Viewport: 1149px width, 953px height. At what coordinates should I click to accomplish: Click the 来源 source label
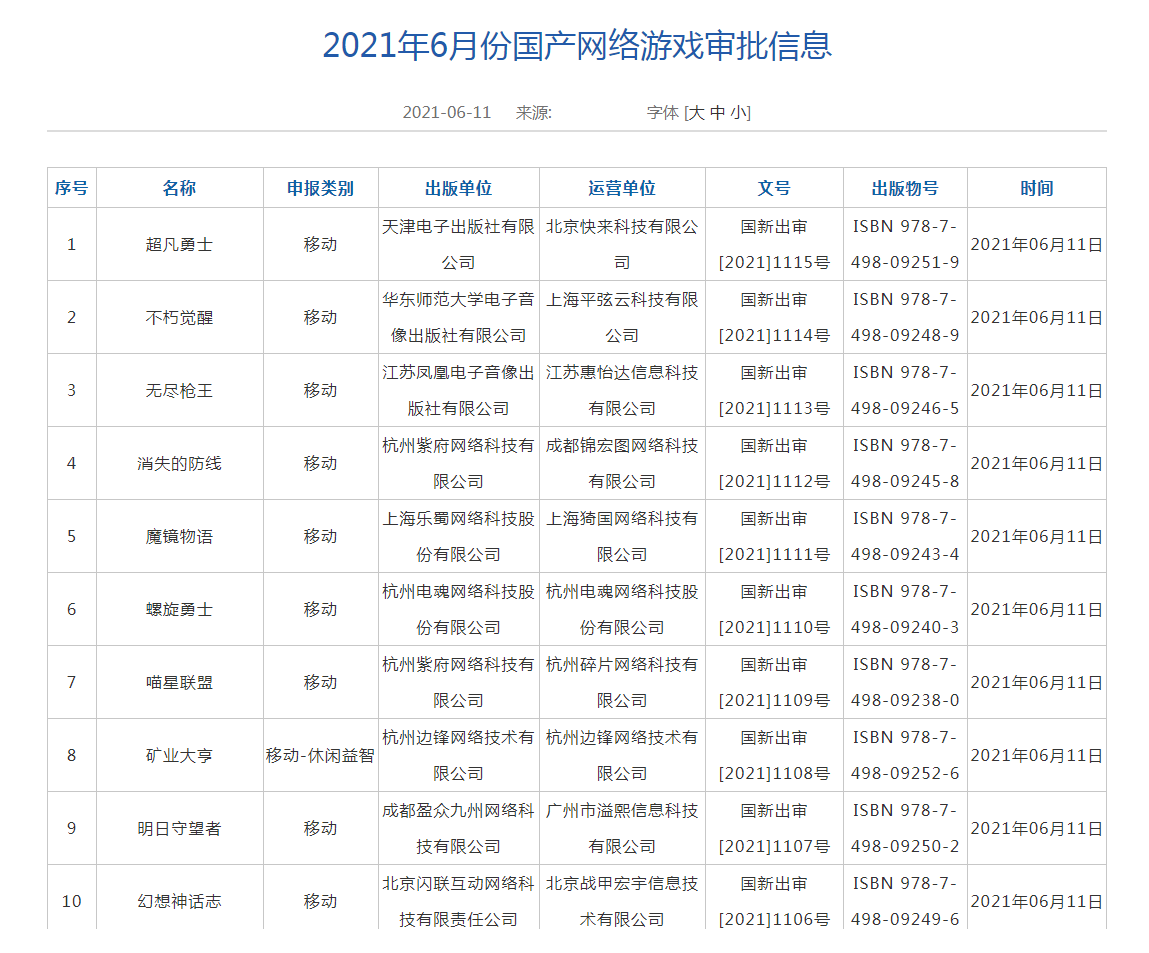533,113
